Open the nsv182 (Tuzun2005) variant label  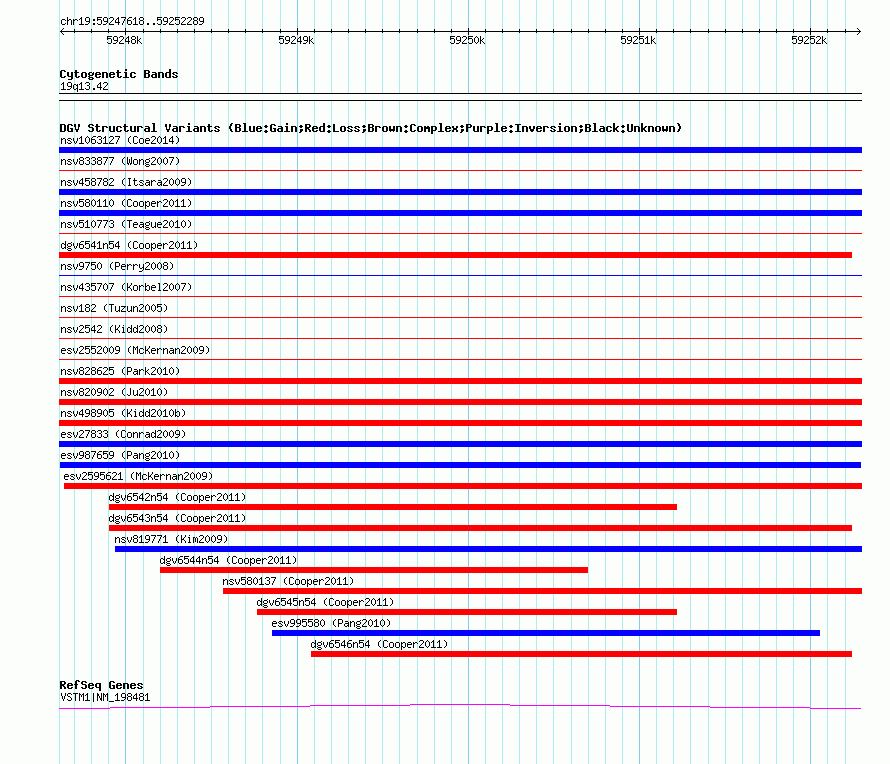114,308
